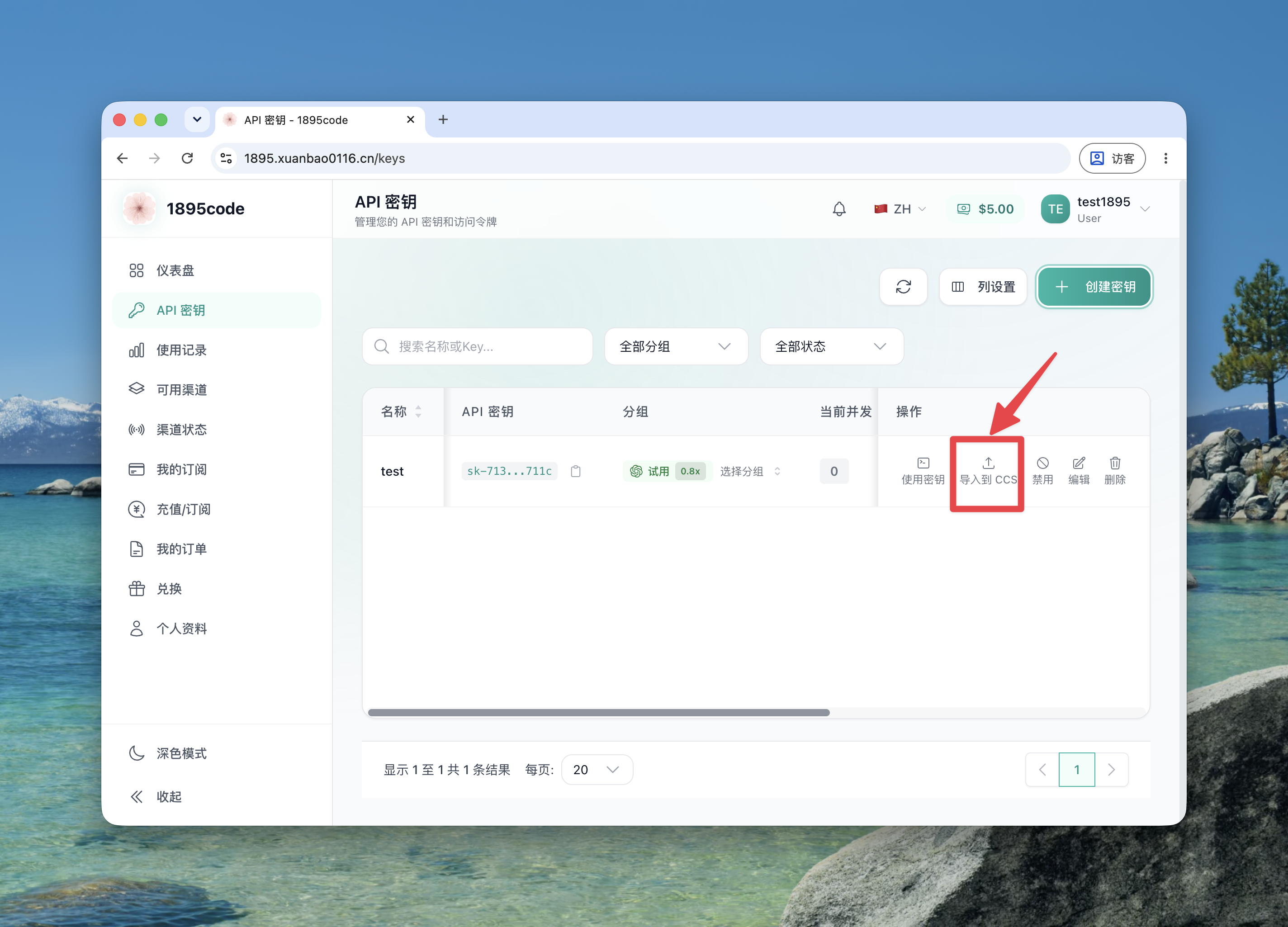The width and height of the screenshot is (1288, 927).
Task: Click the sk-713...711c key text
Action: (x=509, y=471)
